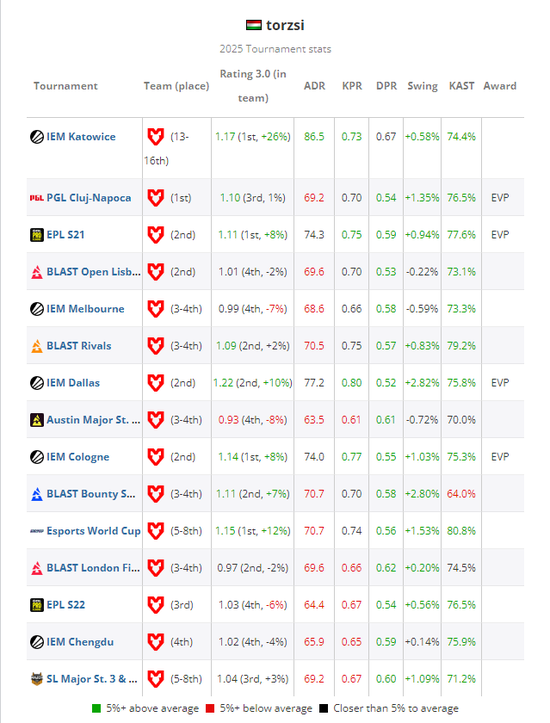Click the PGL logo beside Cluj-Napoca
550x723 pixels.
(x=37, y=198)
